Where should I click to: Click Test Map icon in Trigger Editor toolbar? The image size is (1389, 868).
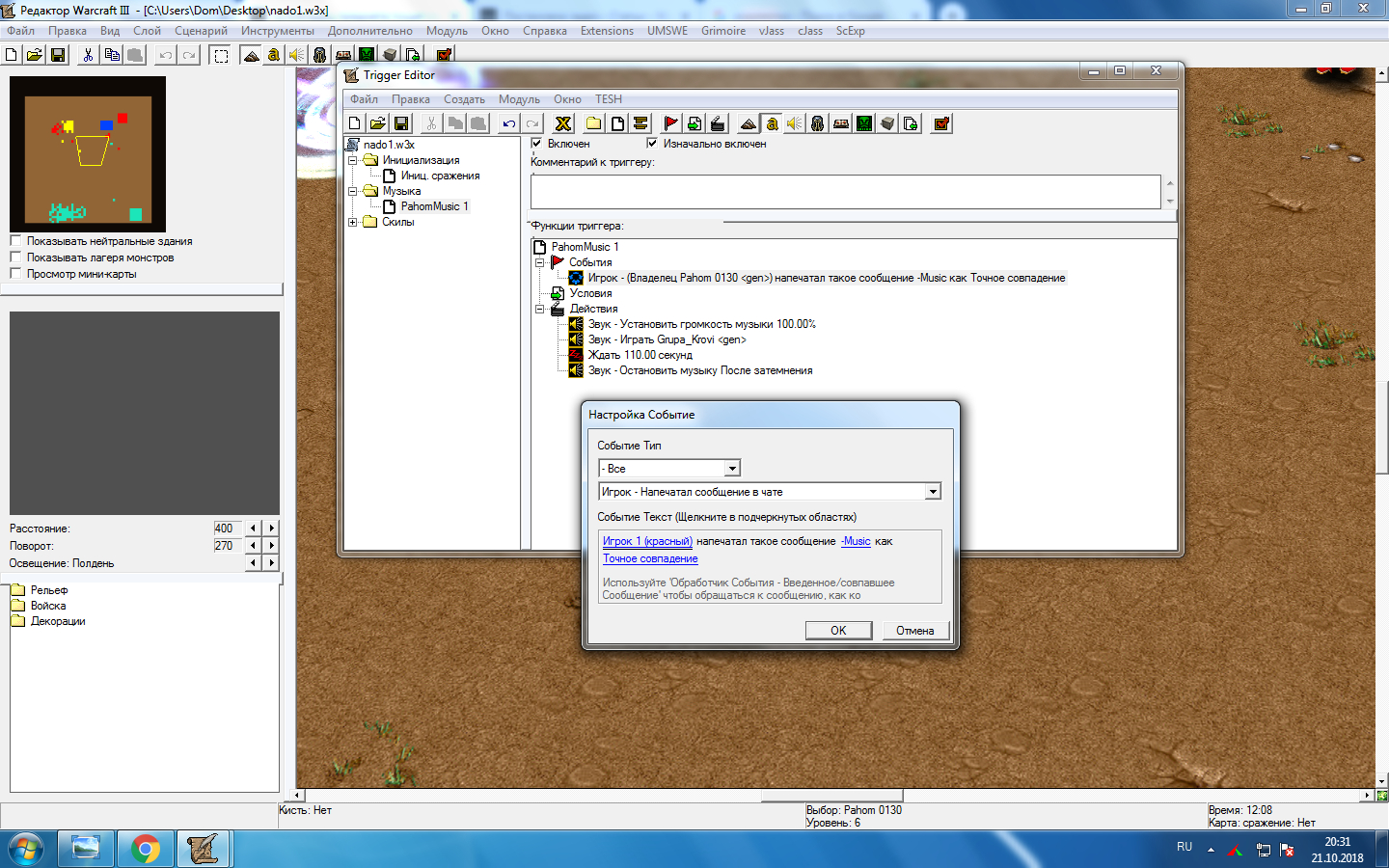pyautogui.click(x=941, y=123)
